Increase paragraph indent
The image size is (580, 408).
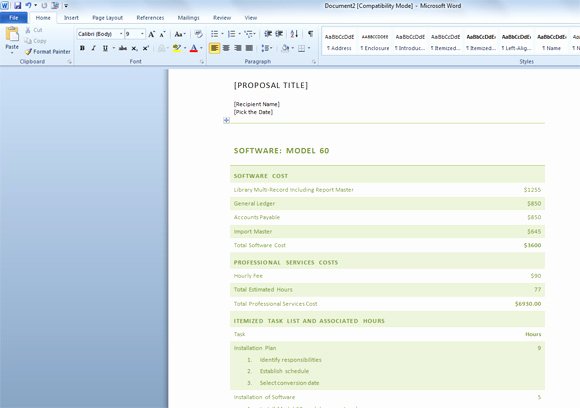(x=279, y=34)
